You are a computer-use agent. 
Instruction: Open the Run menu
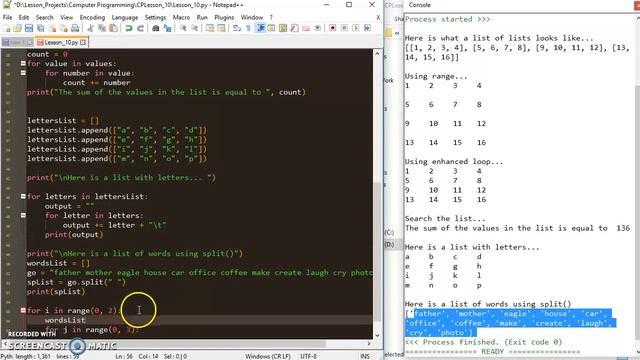[x=202, y=18]
